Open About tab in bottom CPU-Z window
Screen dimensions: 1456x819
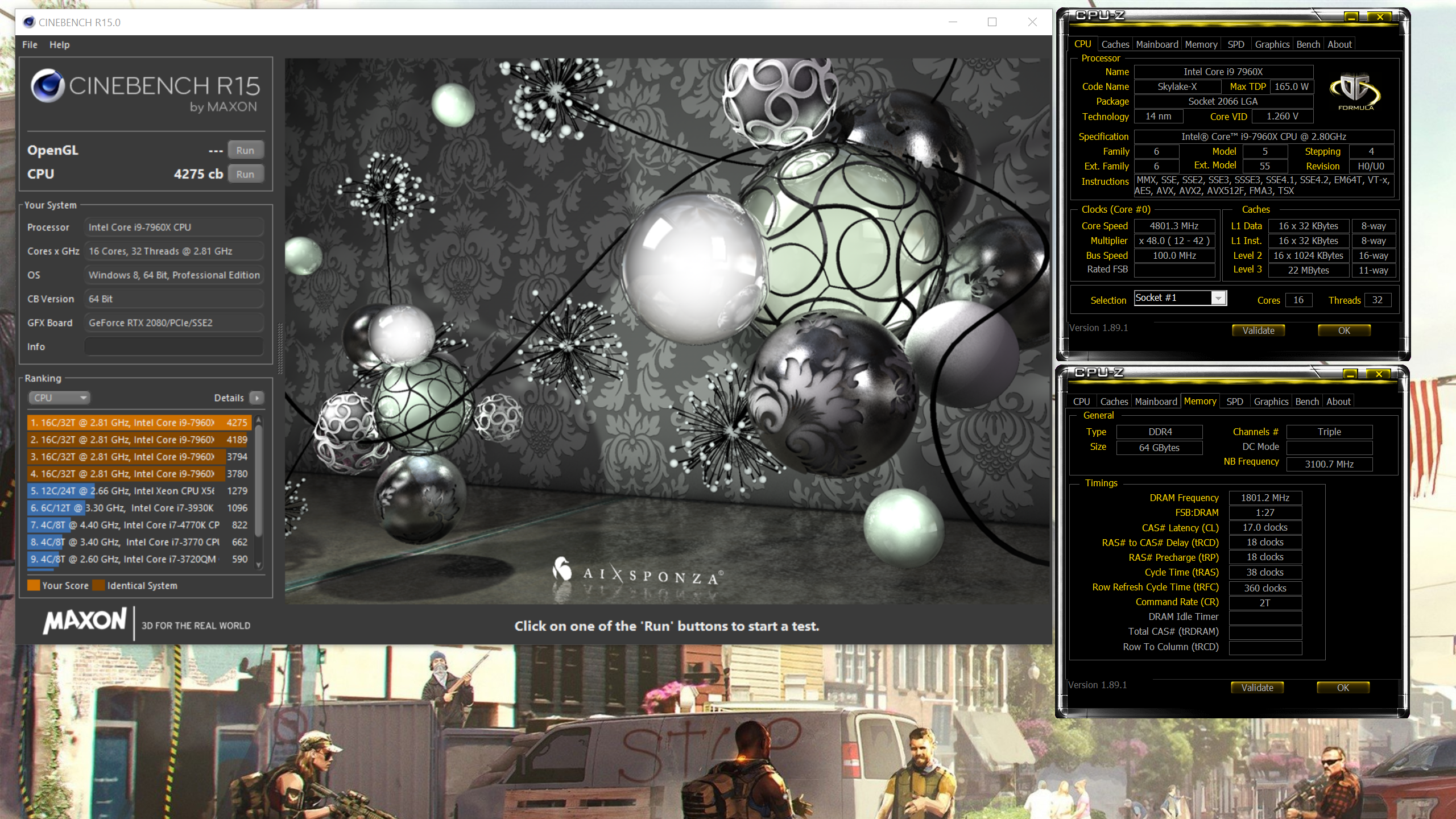point(1338,402)
